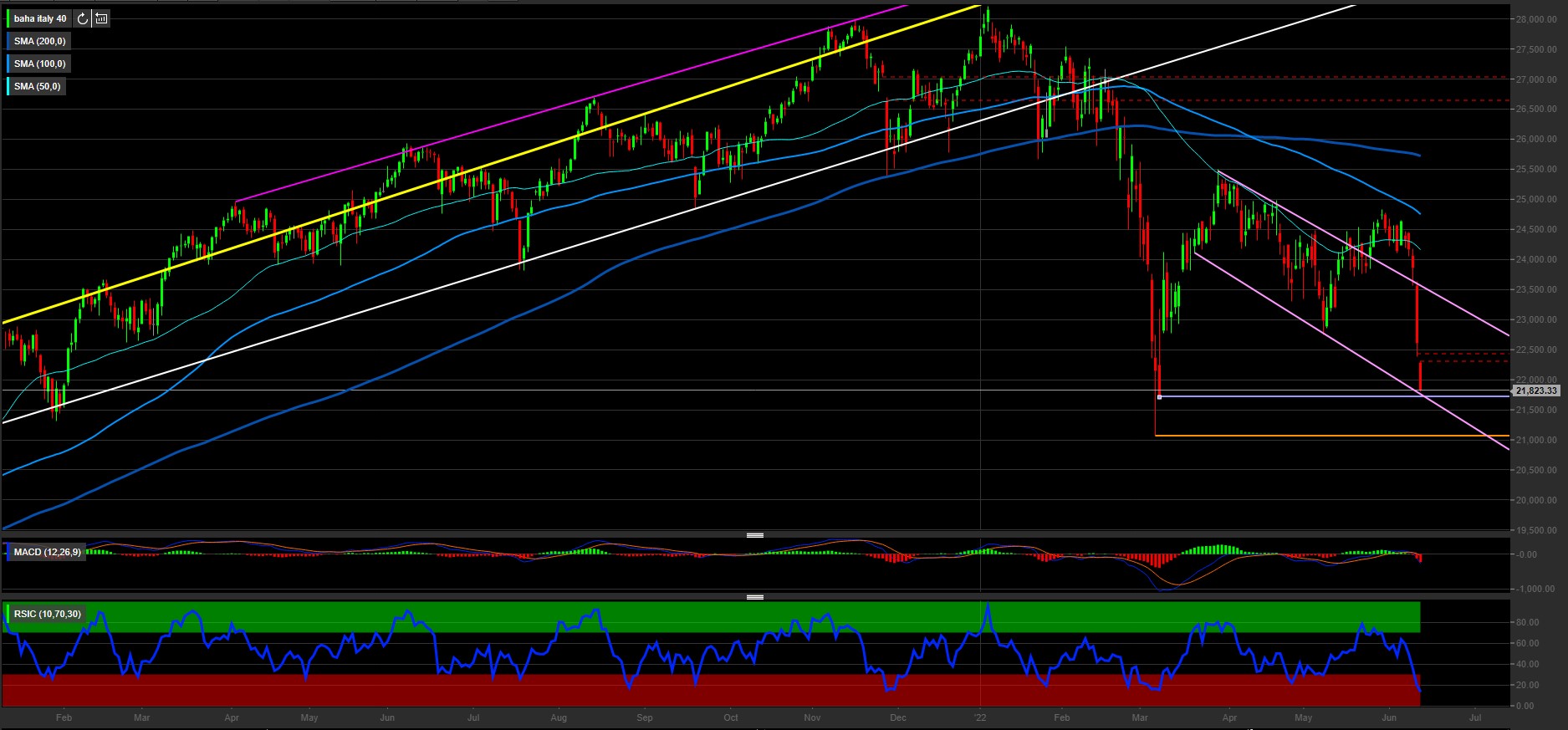
Task: Click the chart reset icon beside refresh
Action: coord(101,18)
